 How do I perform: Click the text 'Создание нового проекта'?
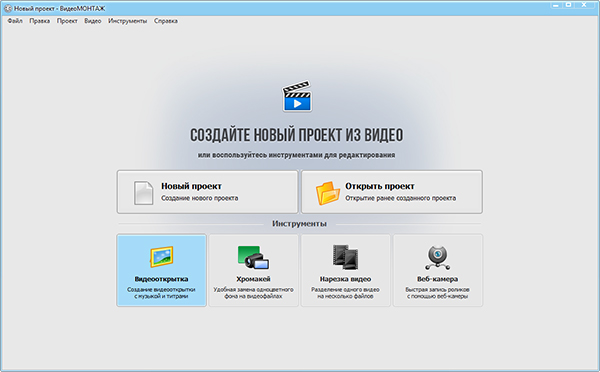199,198
